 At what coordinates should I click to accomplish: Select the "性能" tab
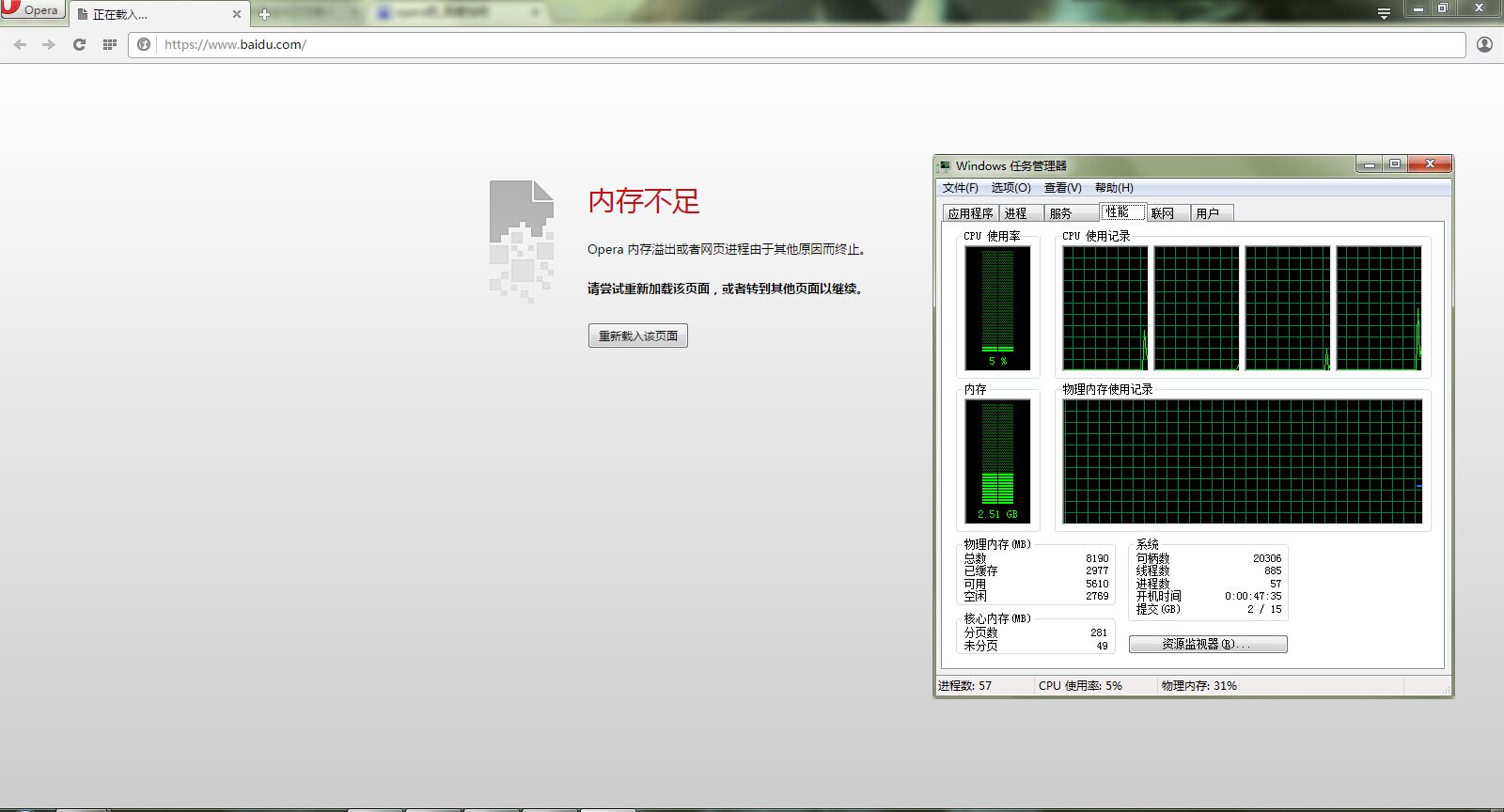pos(1122,211)
